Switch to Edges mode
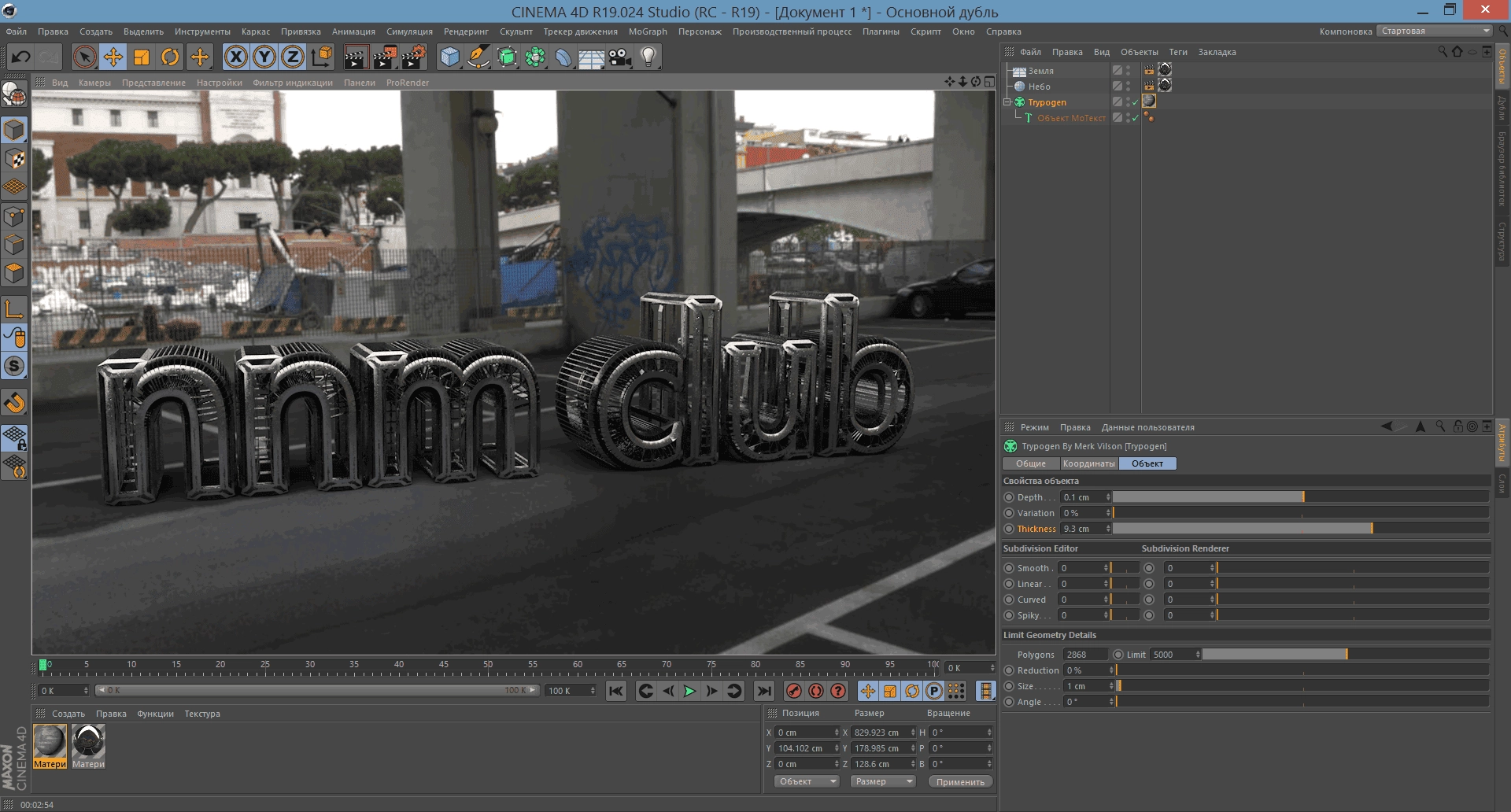This screenshot has width=1511, height=812. pos(14,245)
